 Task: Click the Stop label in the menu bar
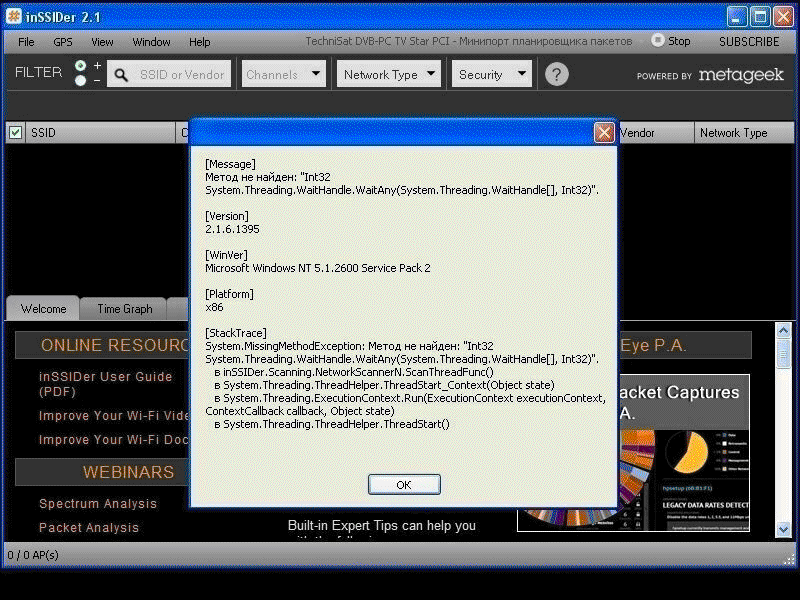[679, 41]
